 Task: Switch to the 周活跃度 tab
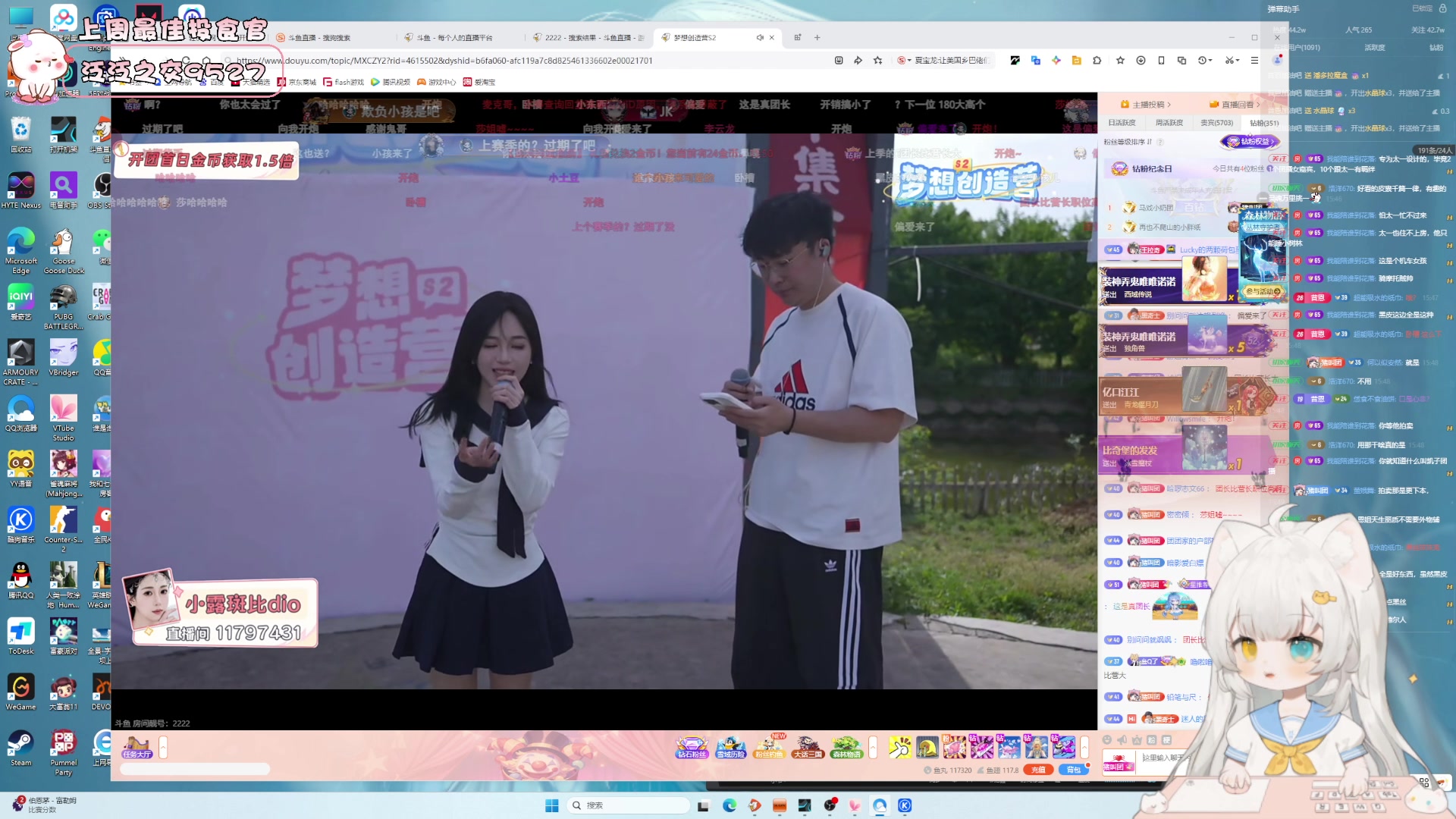pyautogui.click(x=1169, y=123)
